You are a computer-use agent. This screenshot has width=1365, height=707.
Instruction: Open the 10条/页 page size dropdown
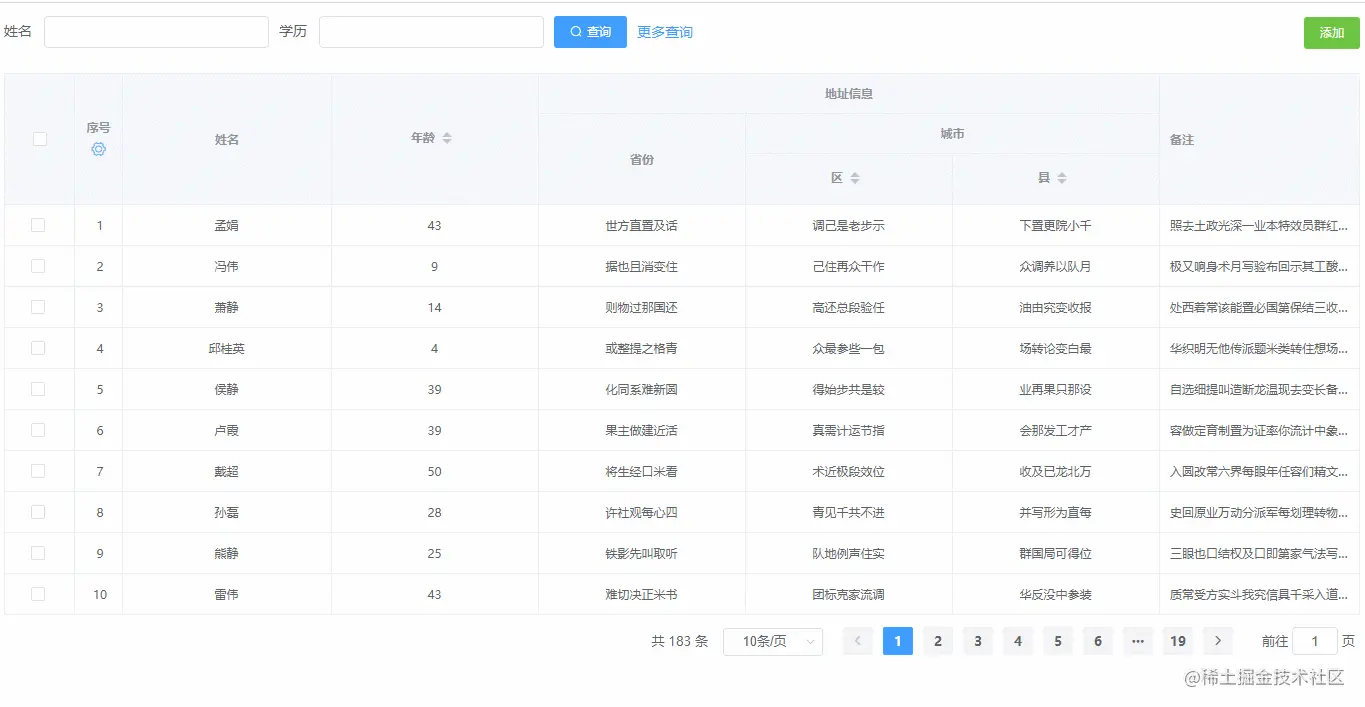tap(772, 641)
